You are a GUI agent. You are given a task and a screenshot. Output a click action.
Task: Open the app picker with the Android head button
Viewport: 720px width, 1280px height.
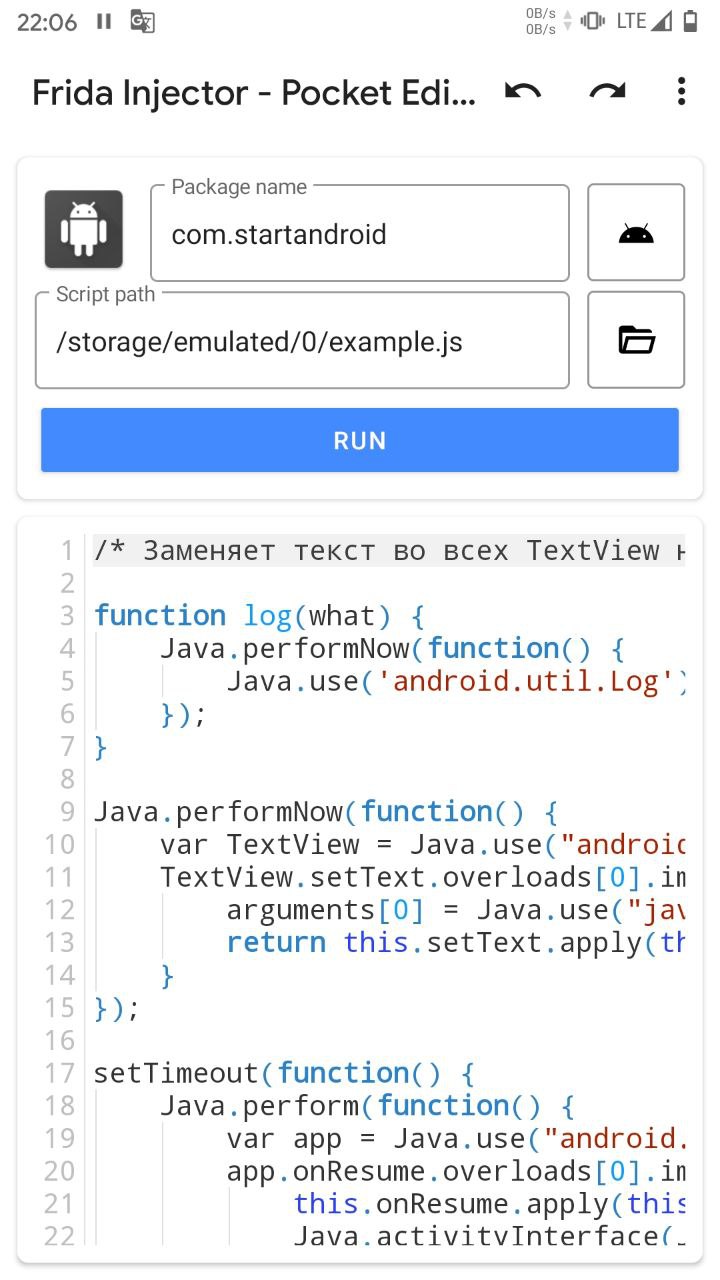click(636, 232)
